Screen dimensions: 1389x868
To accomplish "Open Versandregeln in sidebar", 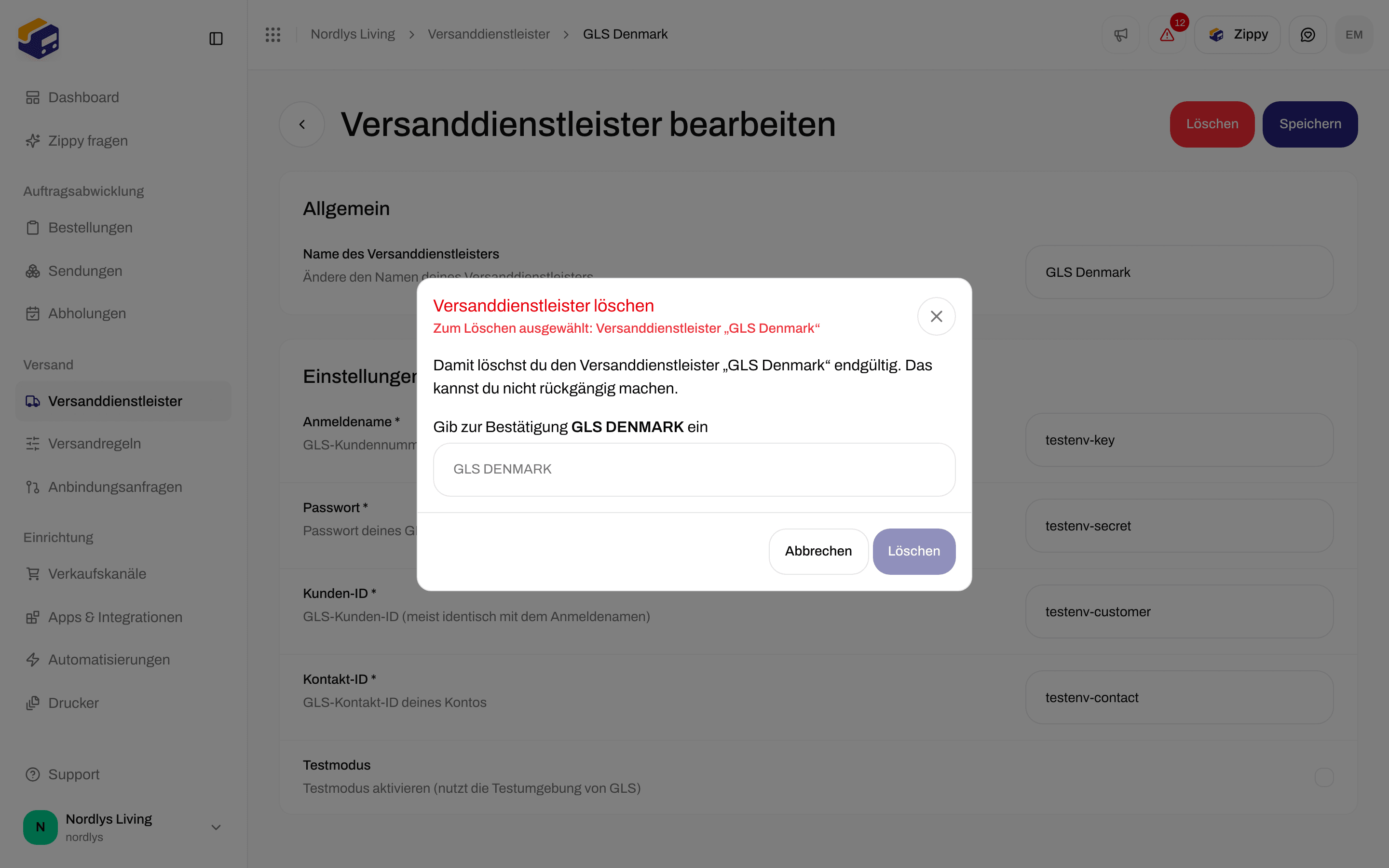I will pyautogui.click(x=123, y=444).
